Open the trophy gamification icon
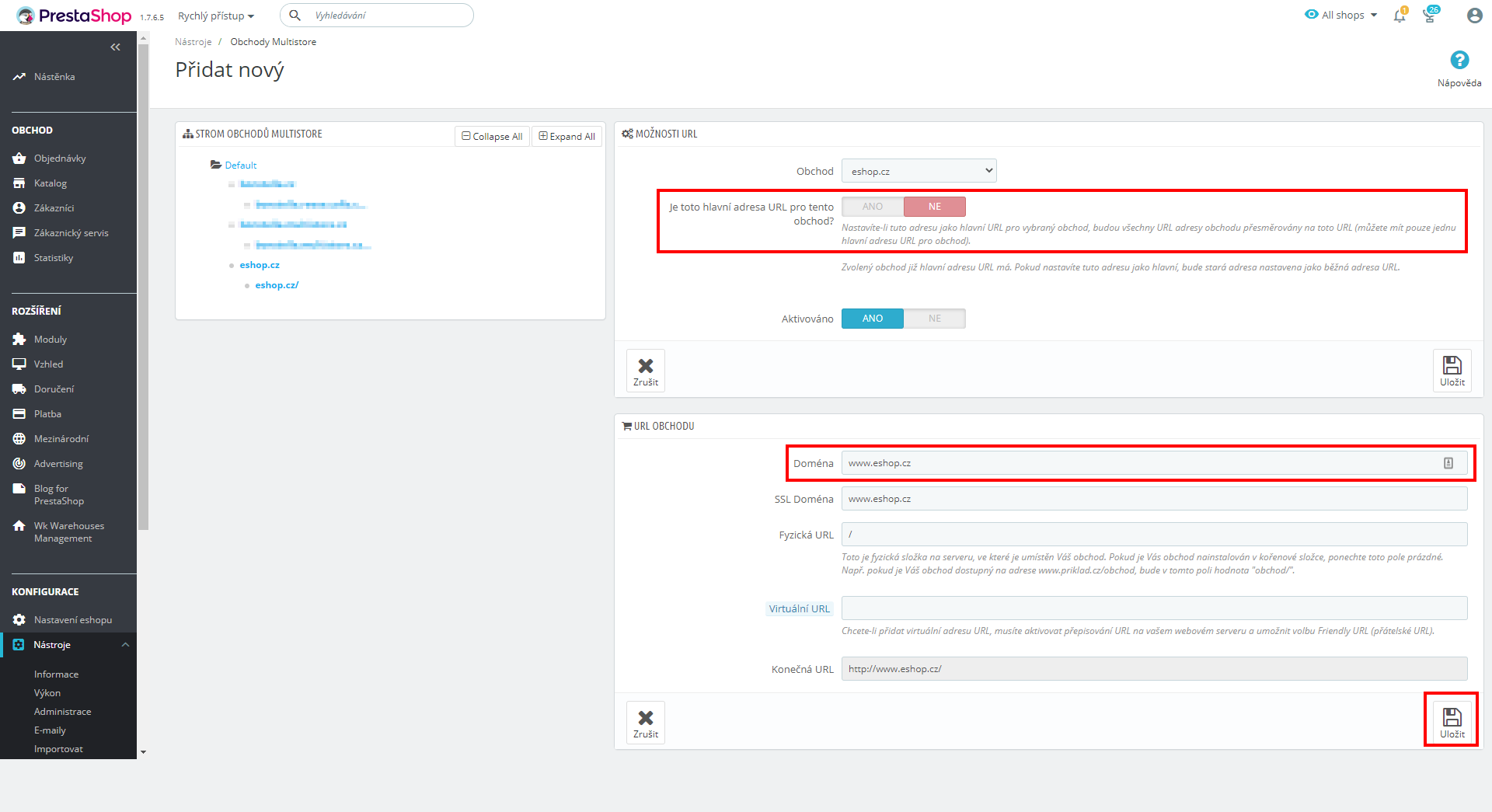Image resolution: width=1492 pixels, height=812 pixels. coord(1429,16)
